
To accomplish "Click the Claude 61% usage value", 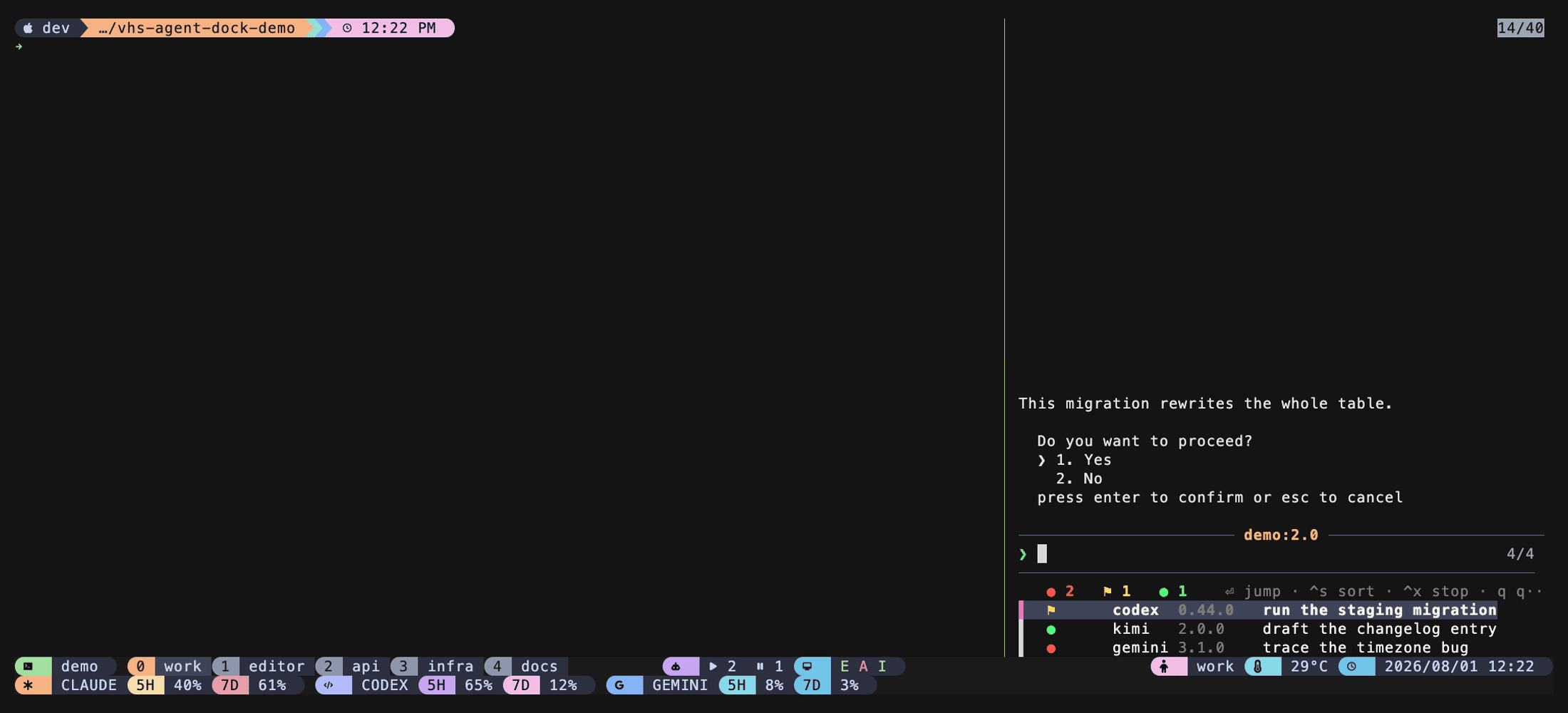I will tap(272, 685).
